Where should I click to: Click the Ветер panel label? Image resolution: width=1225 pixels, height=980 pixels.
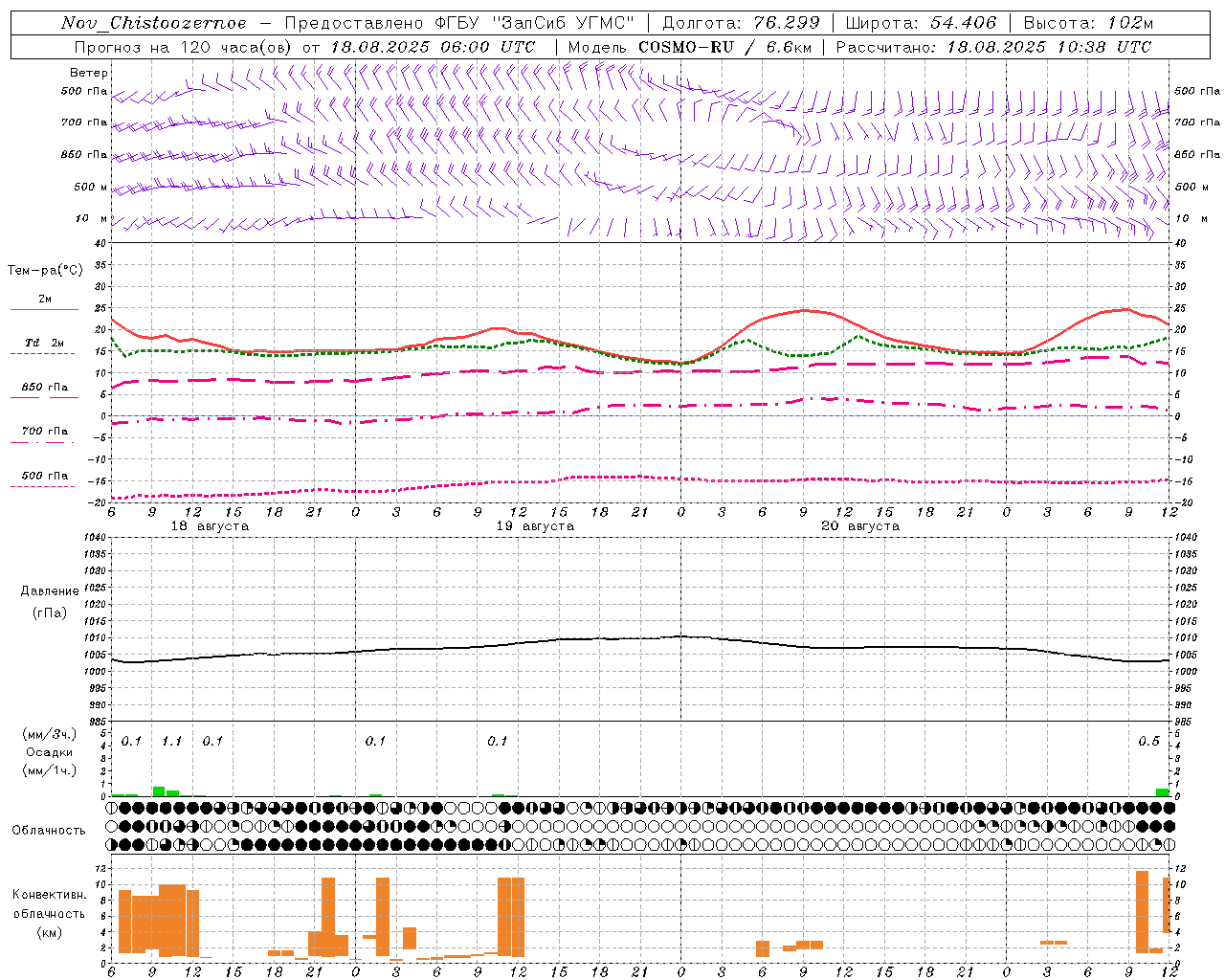tap(89, 73)
